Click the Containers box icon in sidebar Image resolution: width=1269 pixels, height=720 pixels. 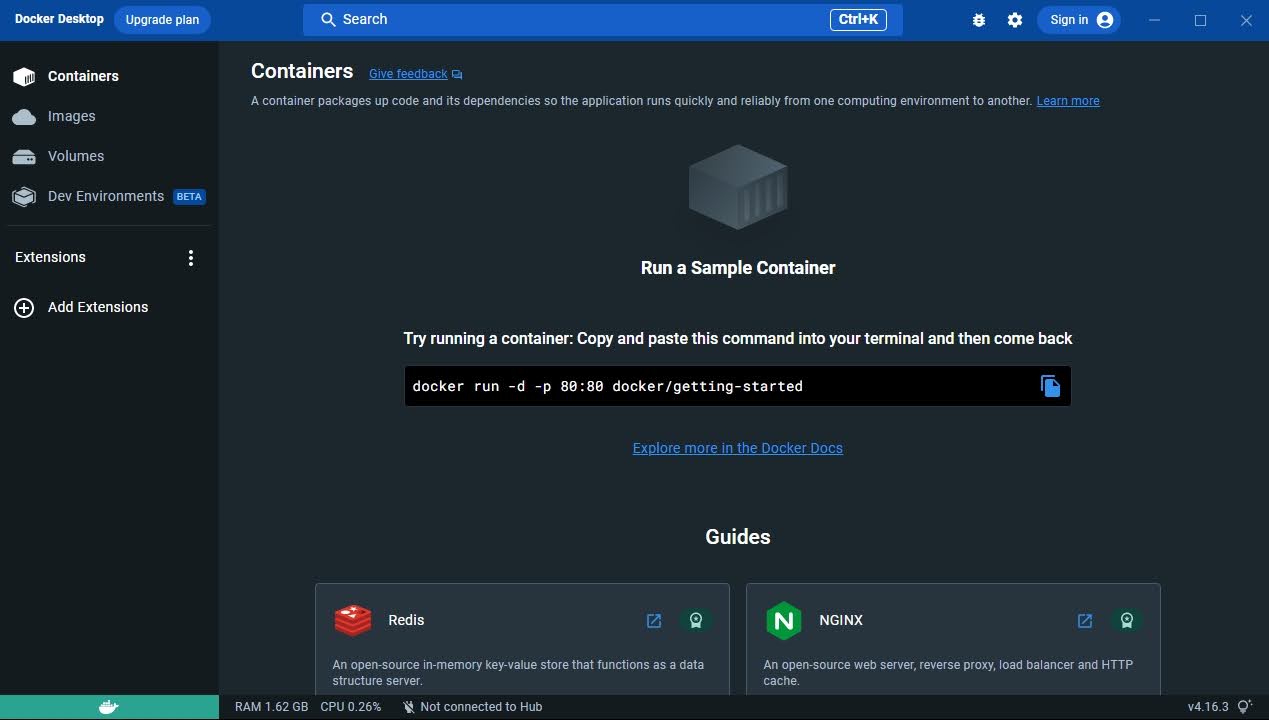pos(24,76)
